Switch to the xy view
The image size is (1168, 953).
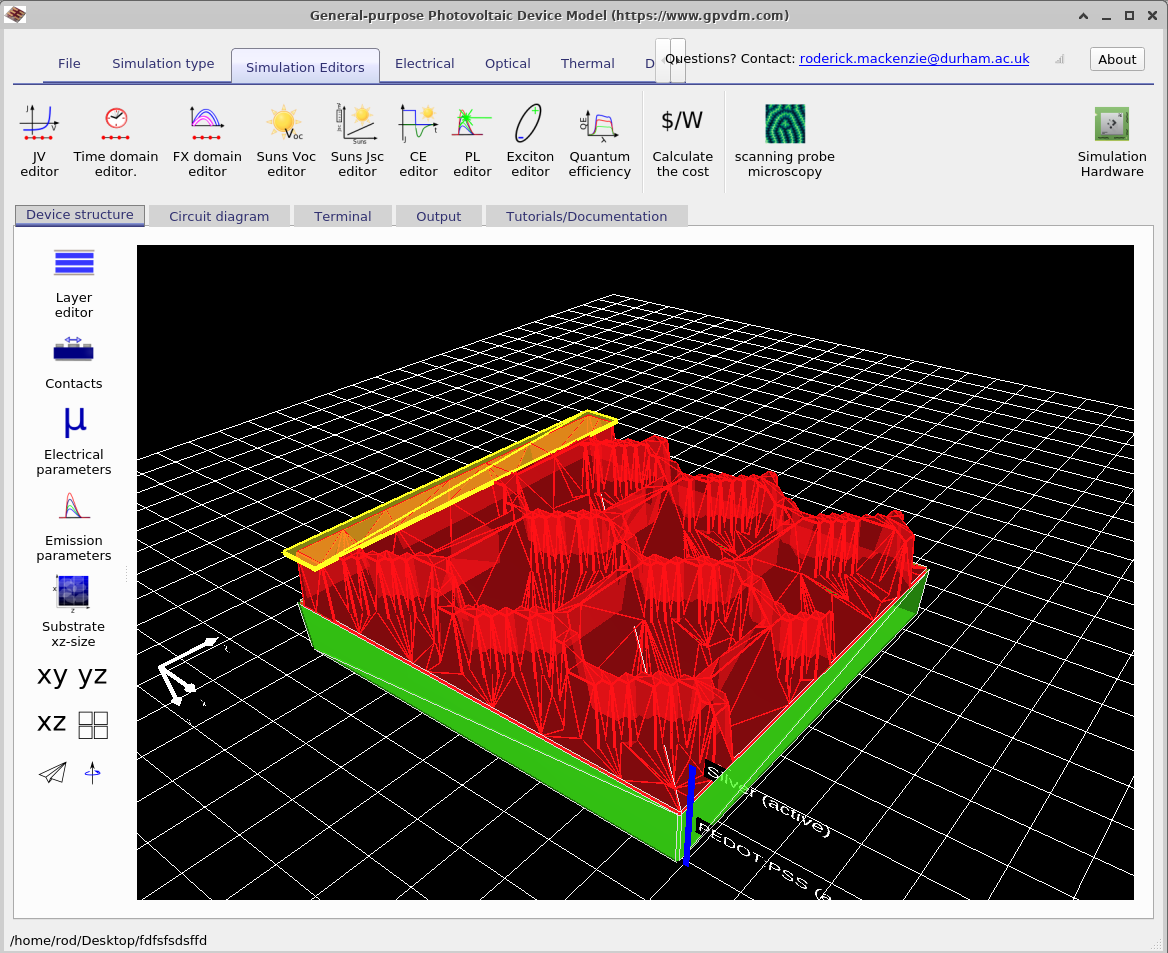51,675
